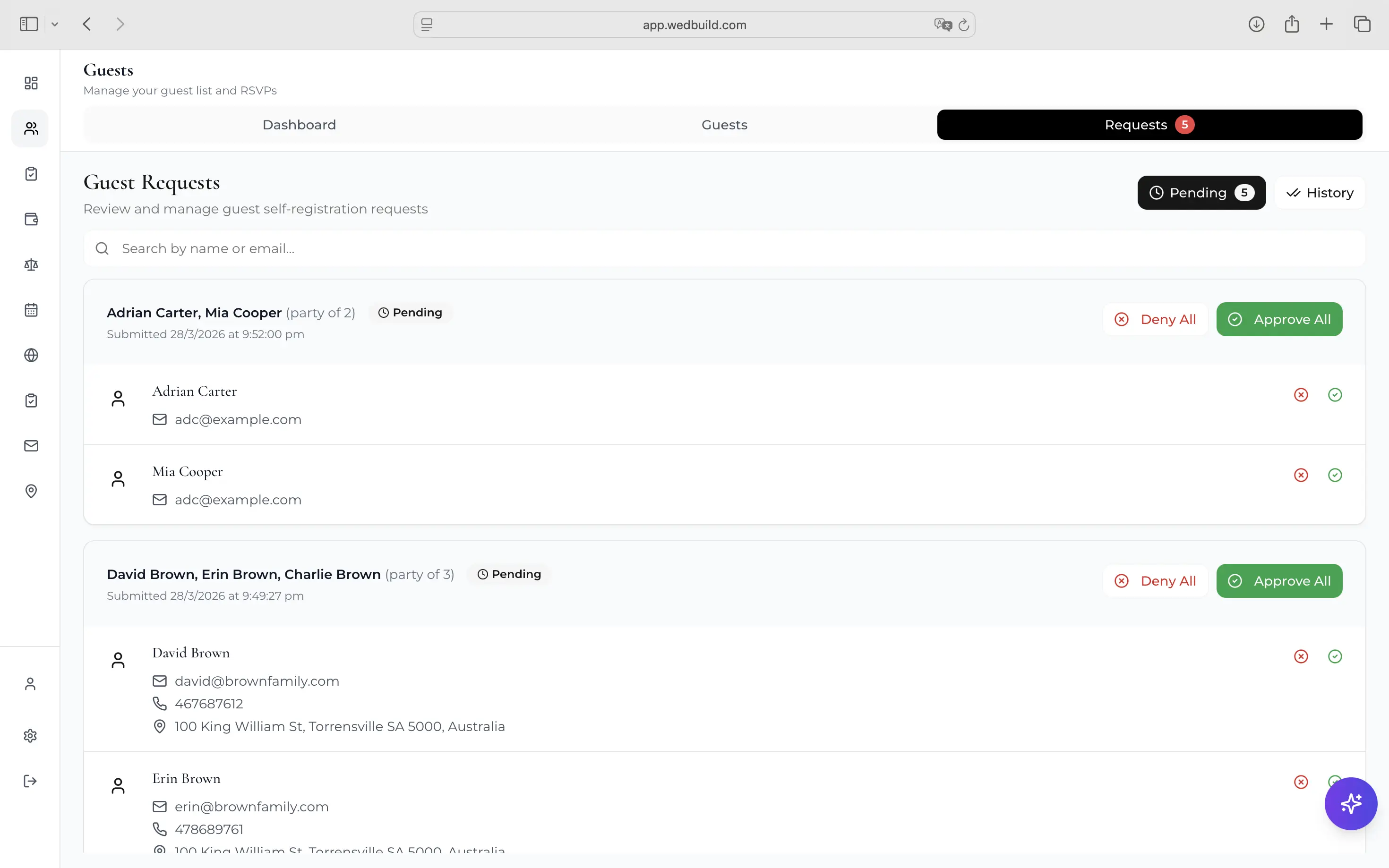This screenshot has height=868, width=1389.
Task: Click Mia Cooper's guest name
Action: pyautogui.click(x=187, y=472)
